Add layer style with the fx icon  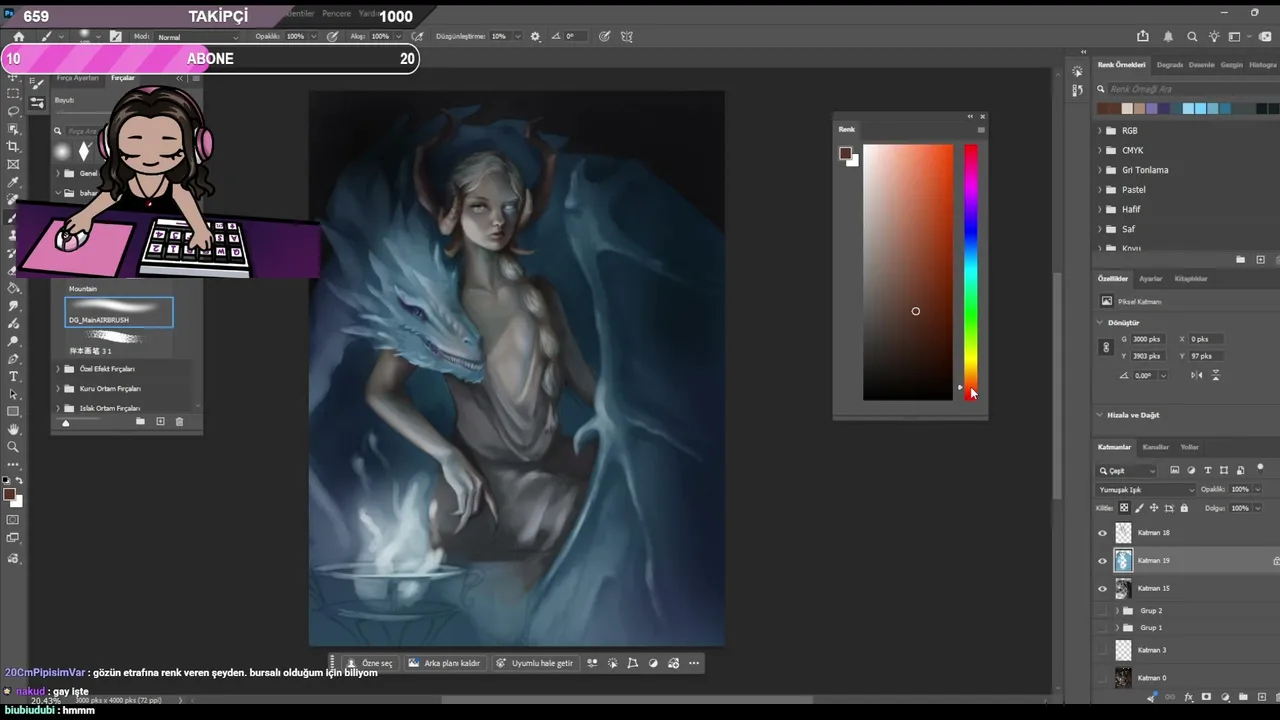tap(1189, 697)
